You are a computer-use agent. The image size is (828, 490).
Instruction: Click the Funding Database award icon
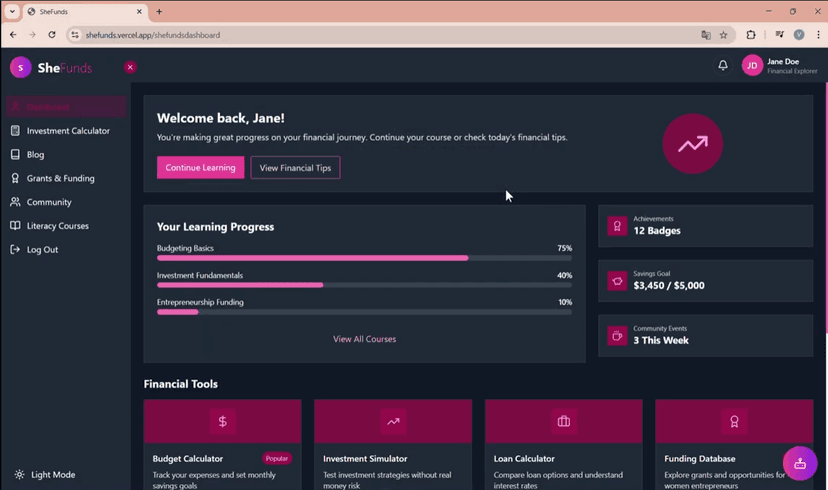click(x=734, y=421)
